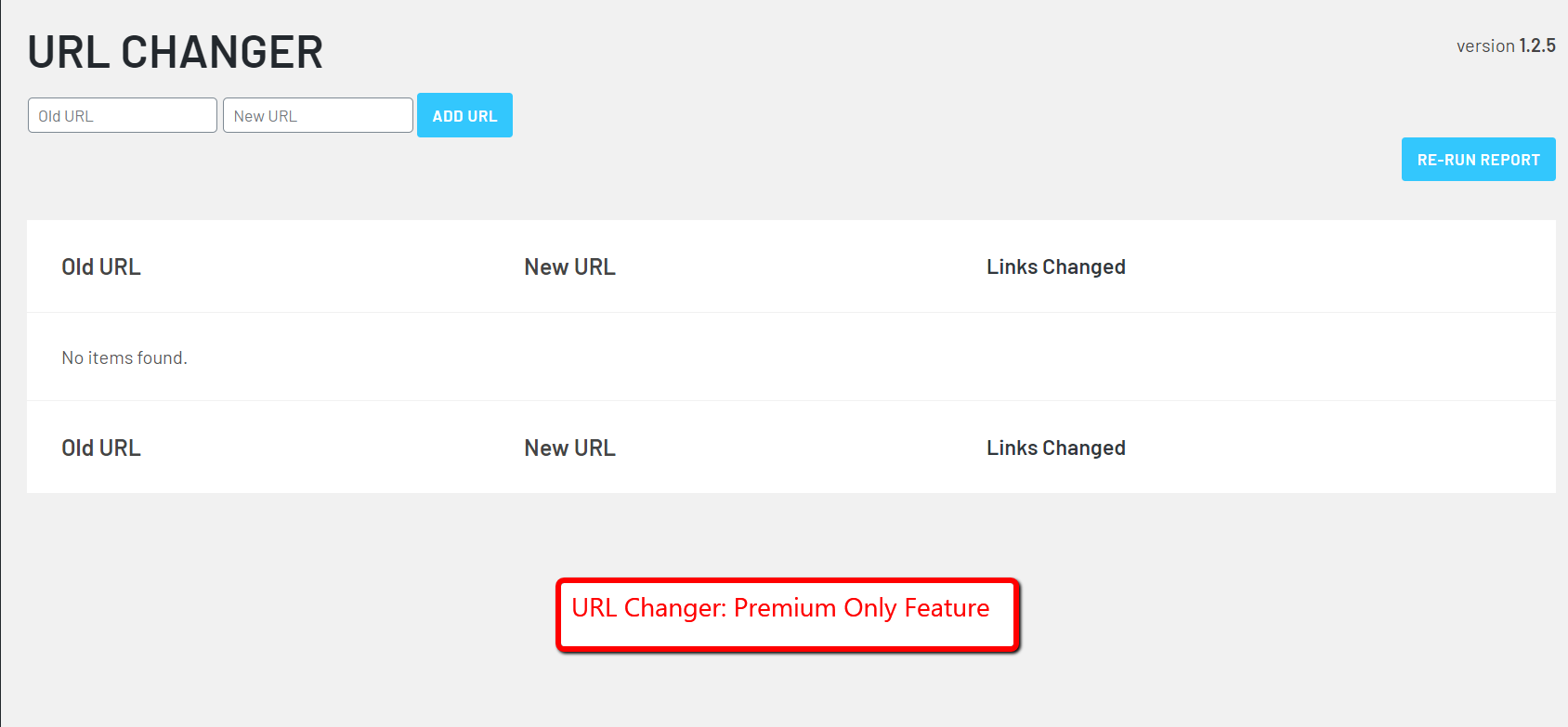Click the top Links Changed column header
The width and height of the screenshot is (1568, 727).
tap(1055, 266)
